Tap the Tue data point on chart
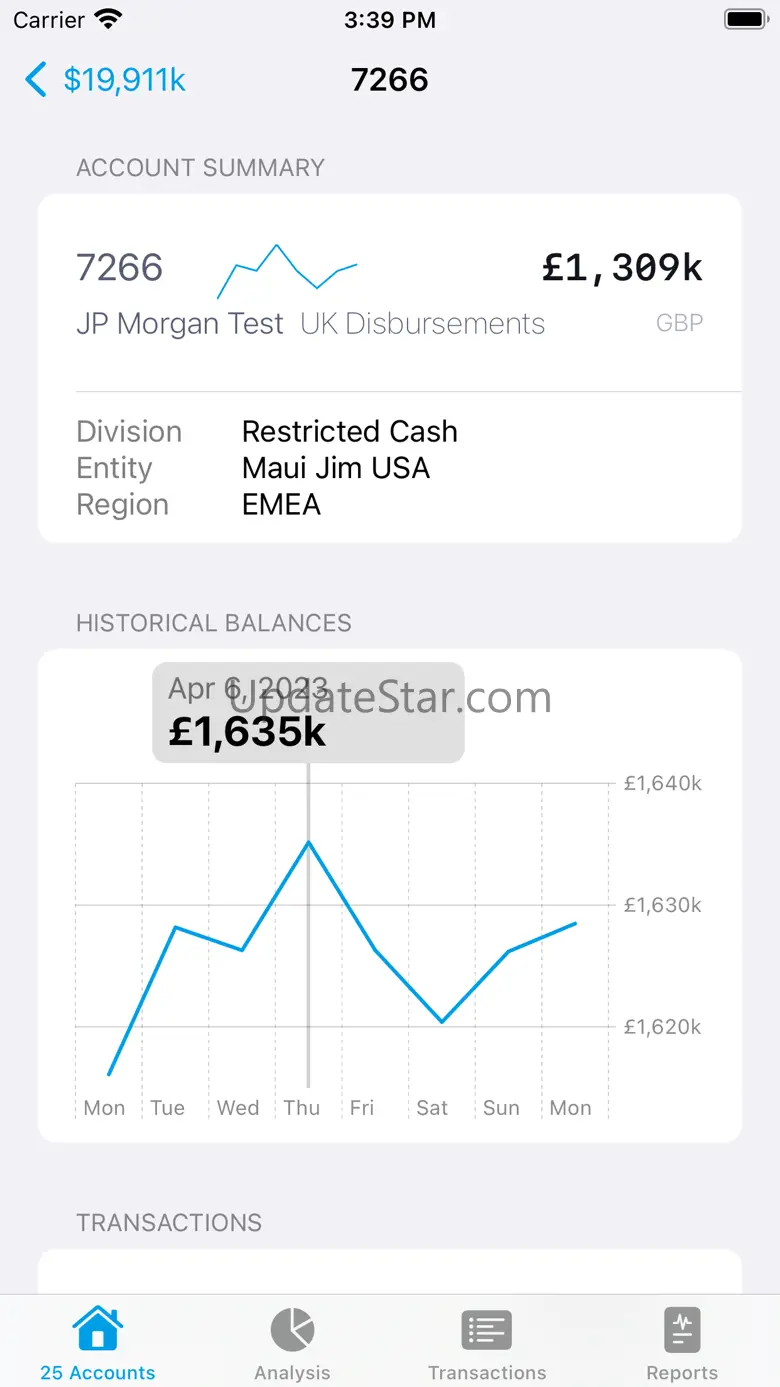 [175, 927]
